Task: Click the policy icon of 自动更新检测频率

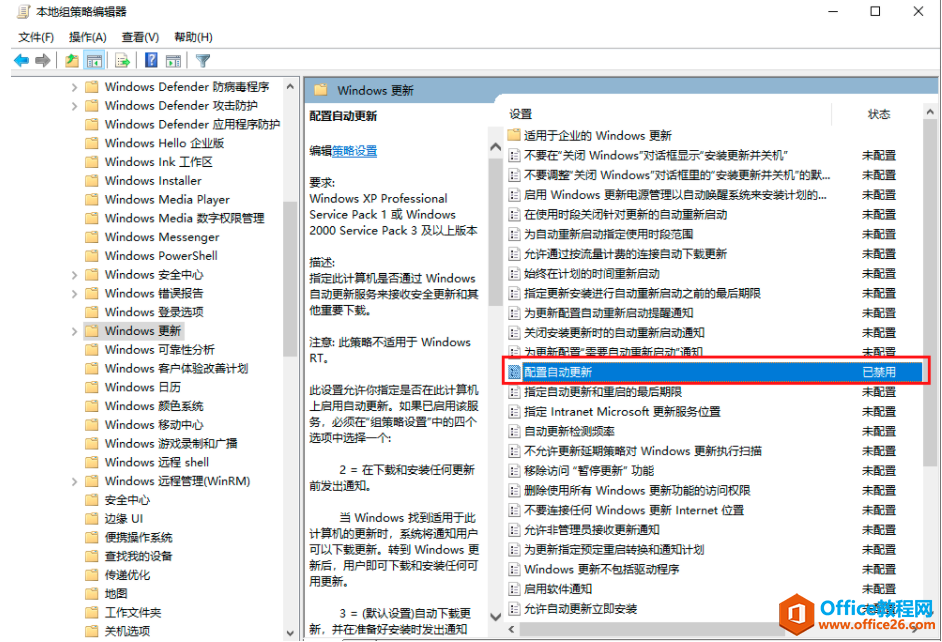Action: click(514, 431)
